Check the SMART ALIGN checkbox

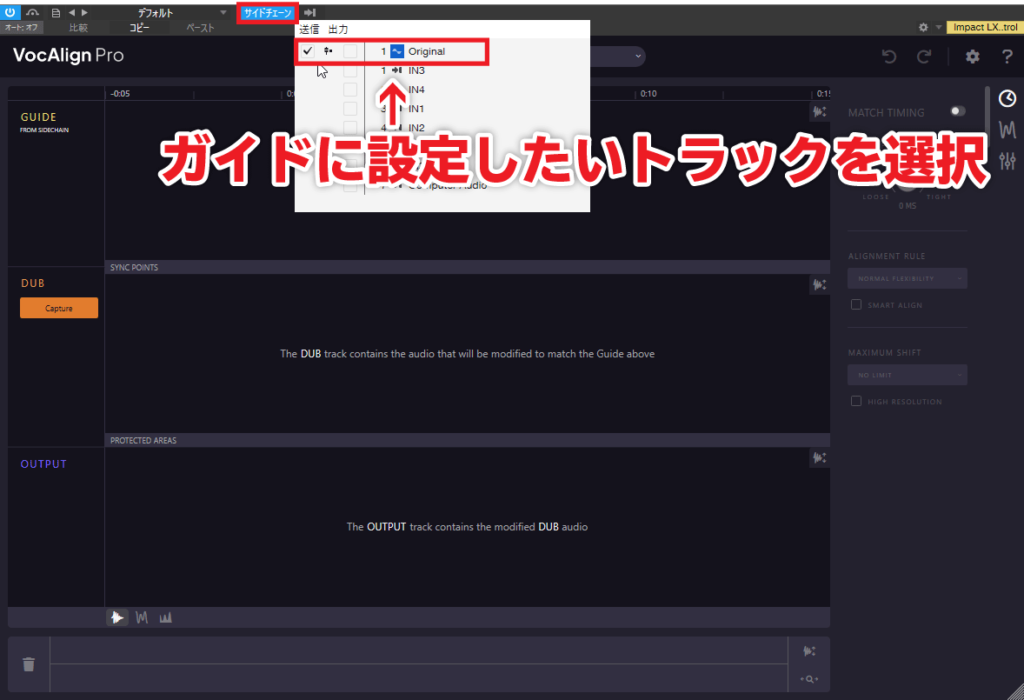click(x=856, y=304)
